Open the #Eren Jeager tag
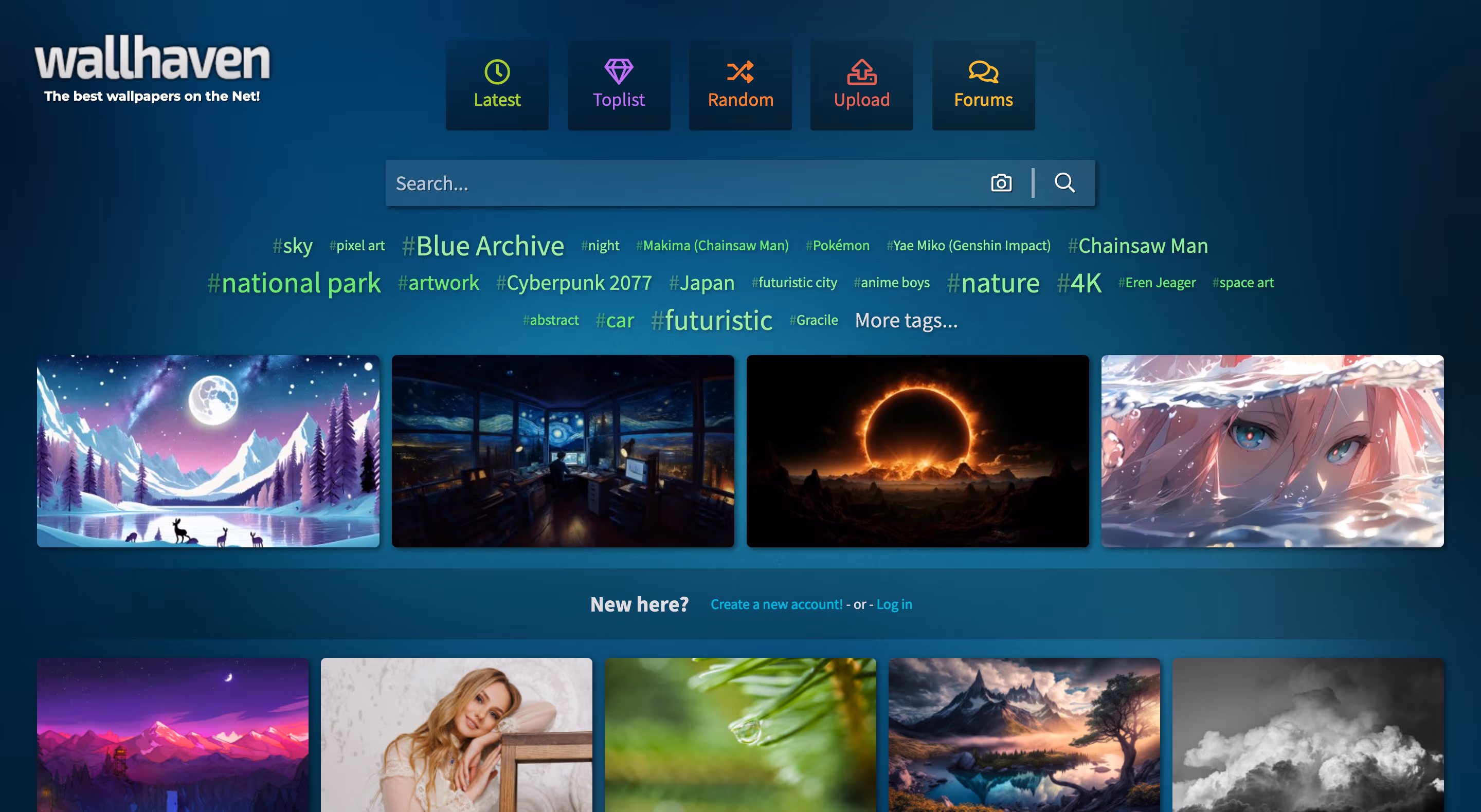The width and height of the screenshot is (1481, 812). [x=1157, y=283]
